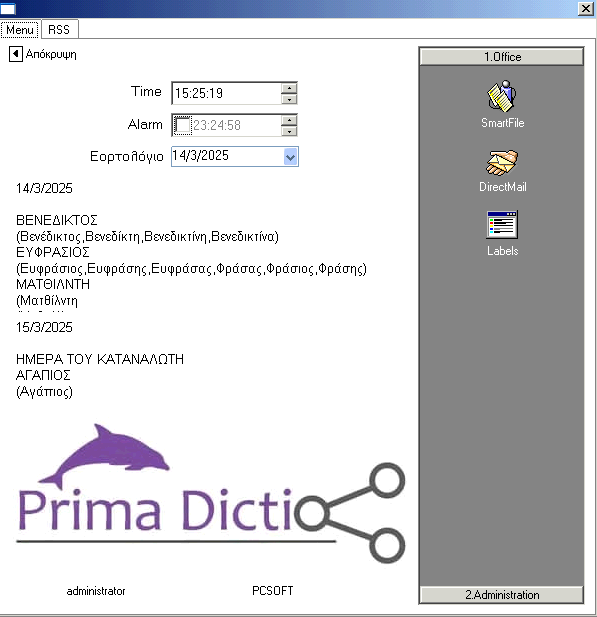Decrease Alarm time with down arrow
Viewport: 597px width, 617px height.
click(289, 131)
